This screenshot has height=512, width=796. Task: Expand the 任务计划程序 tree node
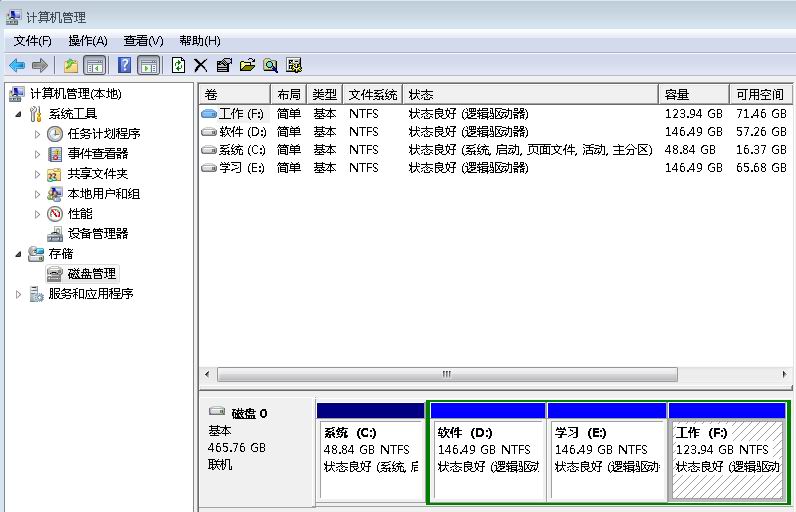[38, 134]
